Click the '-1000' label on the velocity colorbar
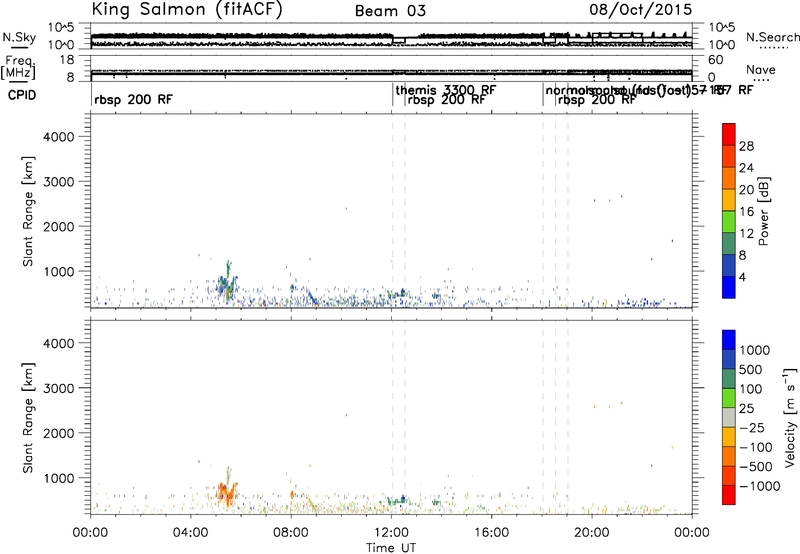800x554 pixels. pyautogui.click(x=759, y=486)
